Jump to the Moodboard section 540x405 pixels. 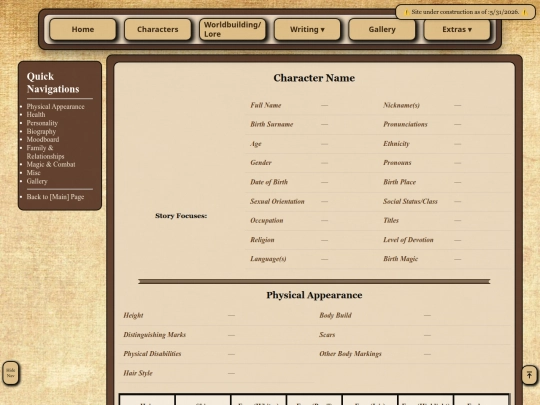(x=43, y=139)
